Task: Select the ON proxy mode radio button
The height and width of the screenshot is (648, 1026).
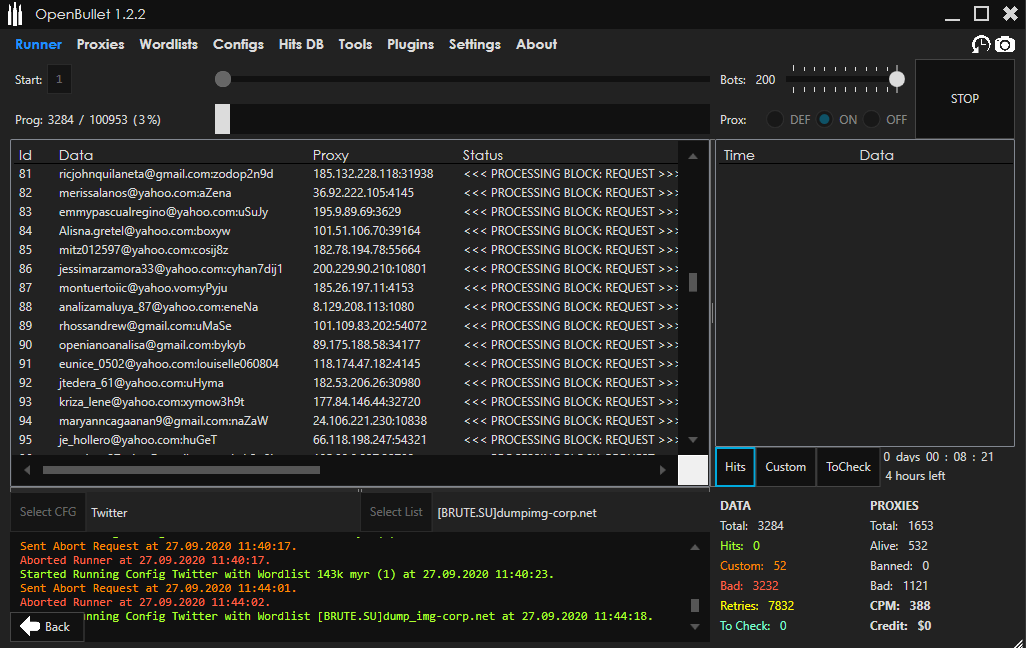Action: click(x=824, y=120)
